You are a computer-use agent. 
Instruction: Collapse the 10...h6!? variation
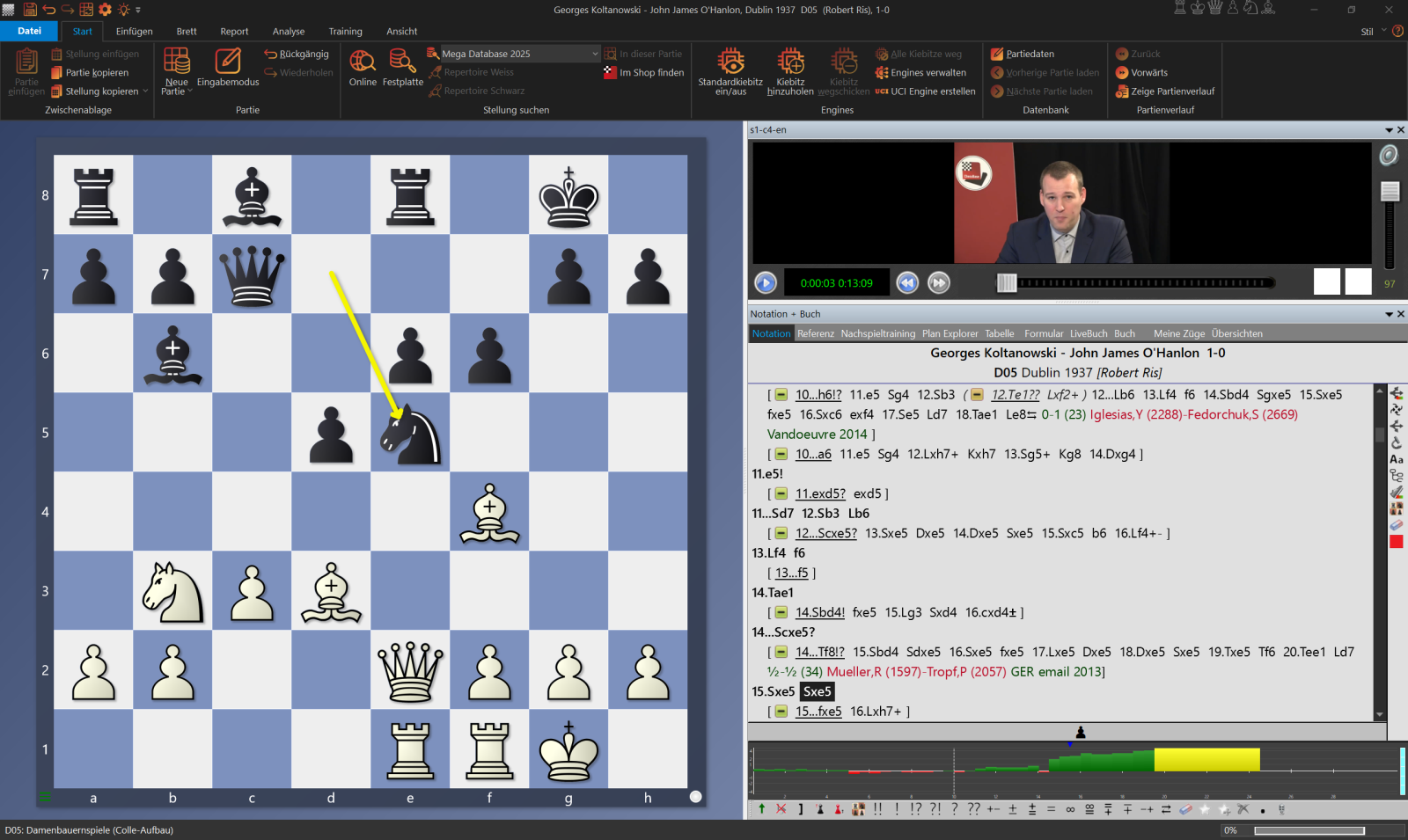coord(781,396)
